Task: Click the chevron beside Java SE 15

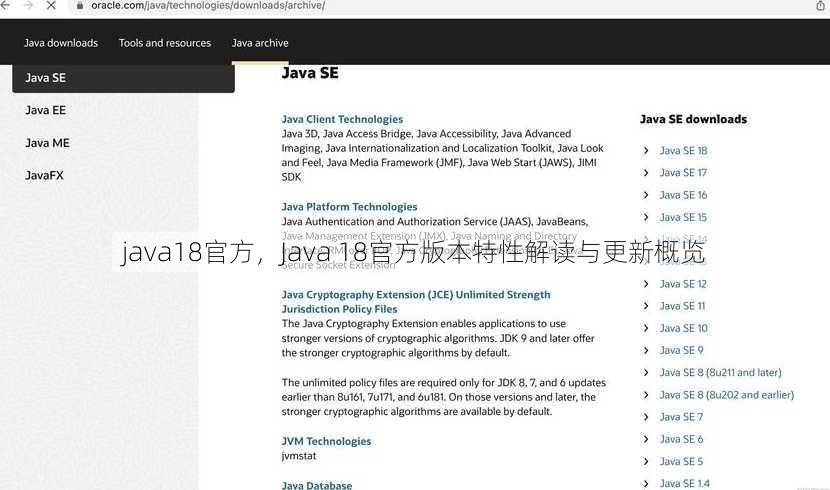Action: point(646,217)
